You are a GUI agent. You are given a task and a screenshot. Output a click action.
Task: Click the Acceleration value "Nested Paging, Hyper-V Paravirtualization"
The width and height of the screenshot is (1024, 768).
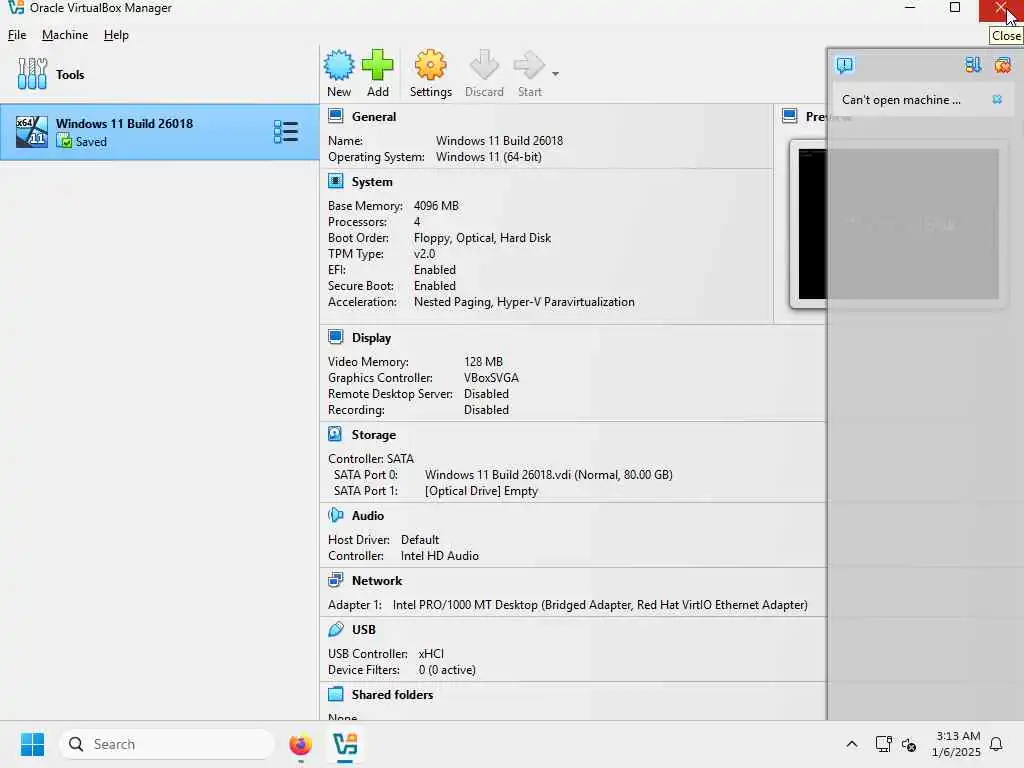click(524, 302)
